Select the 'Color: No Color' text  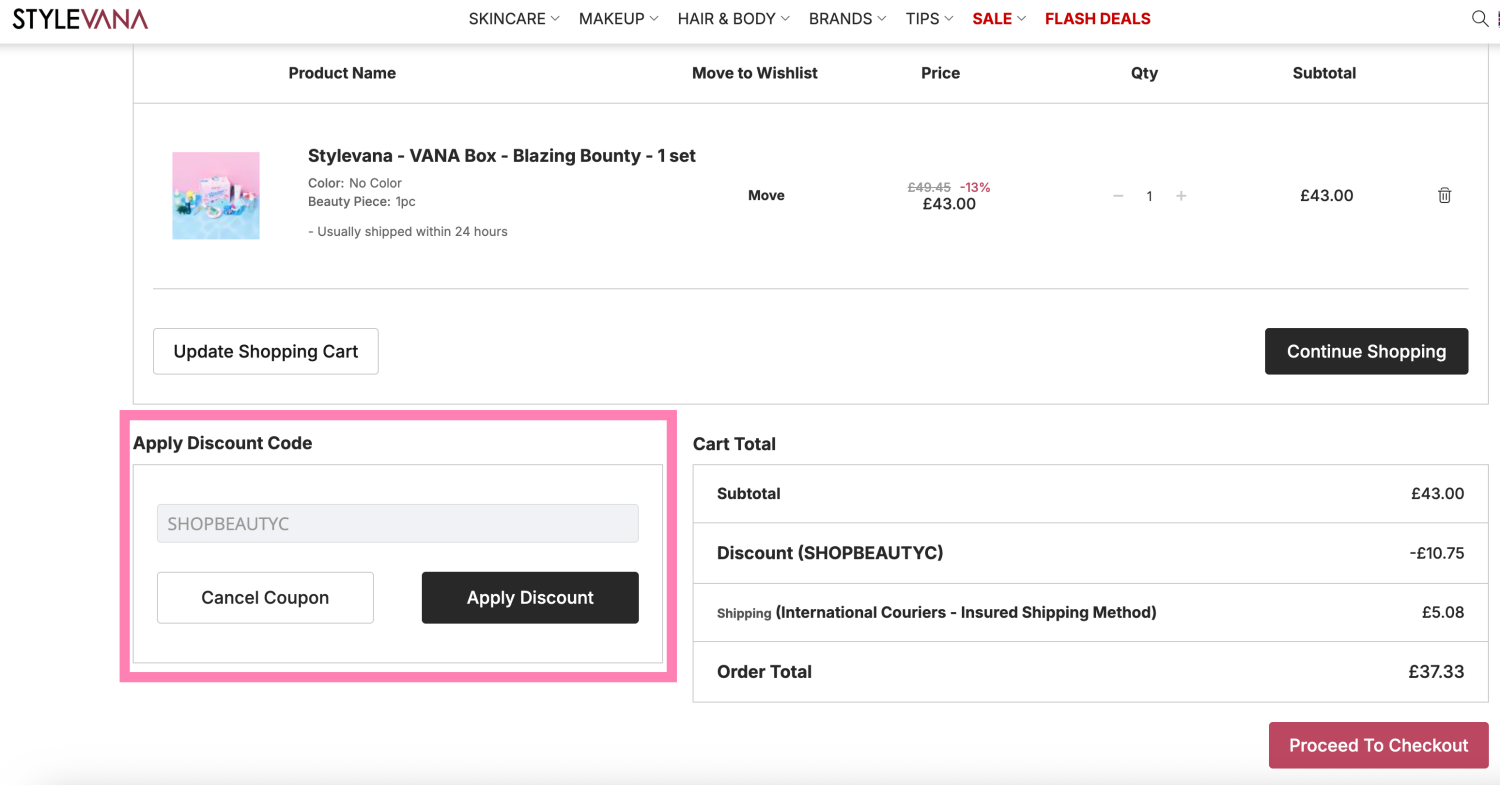click(355, 183)
